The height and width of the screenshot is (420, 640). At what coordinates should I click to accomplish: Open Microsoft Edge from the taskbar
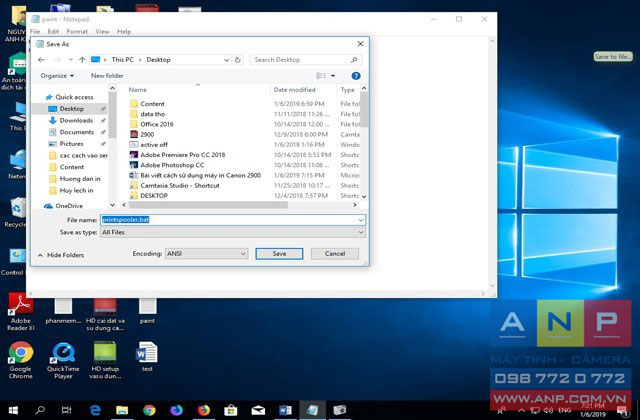pos(95,410)
